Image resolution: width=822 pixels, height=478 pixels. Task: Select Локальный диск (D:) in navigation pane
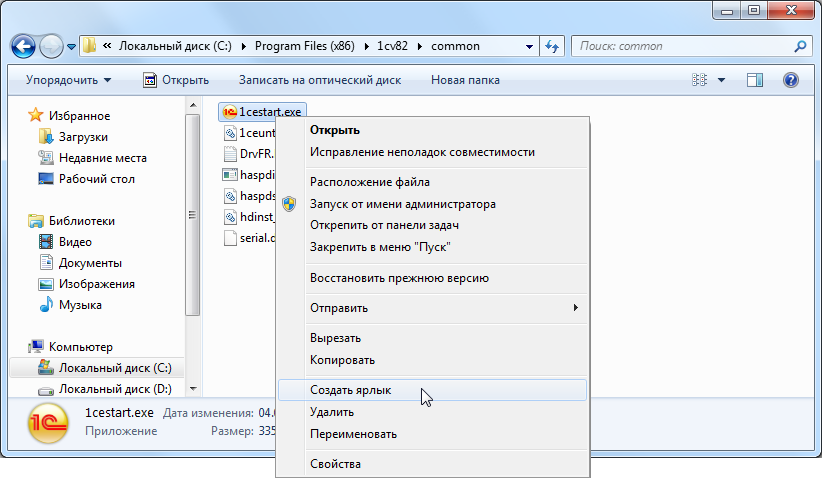tap(115, 389)
